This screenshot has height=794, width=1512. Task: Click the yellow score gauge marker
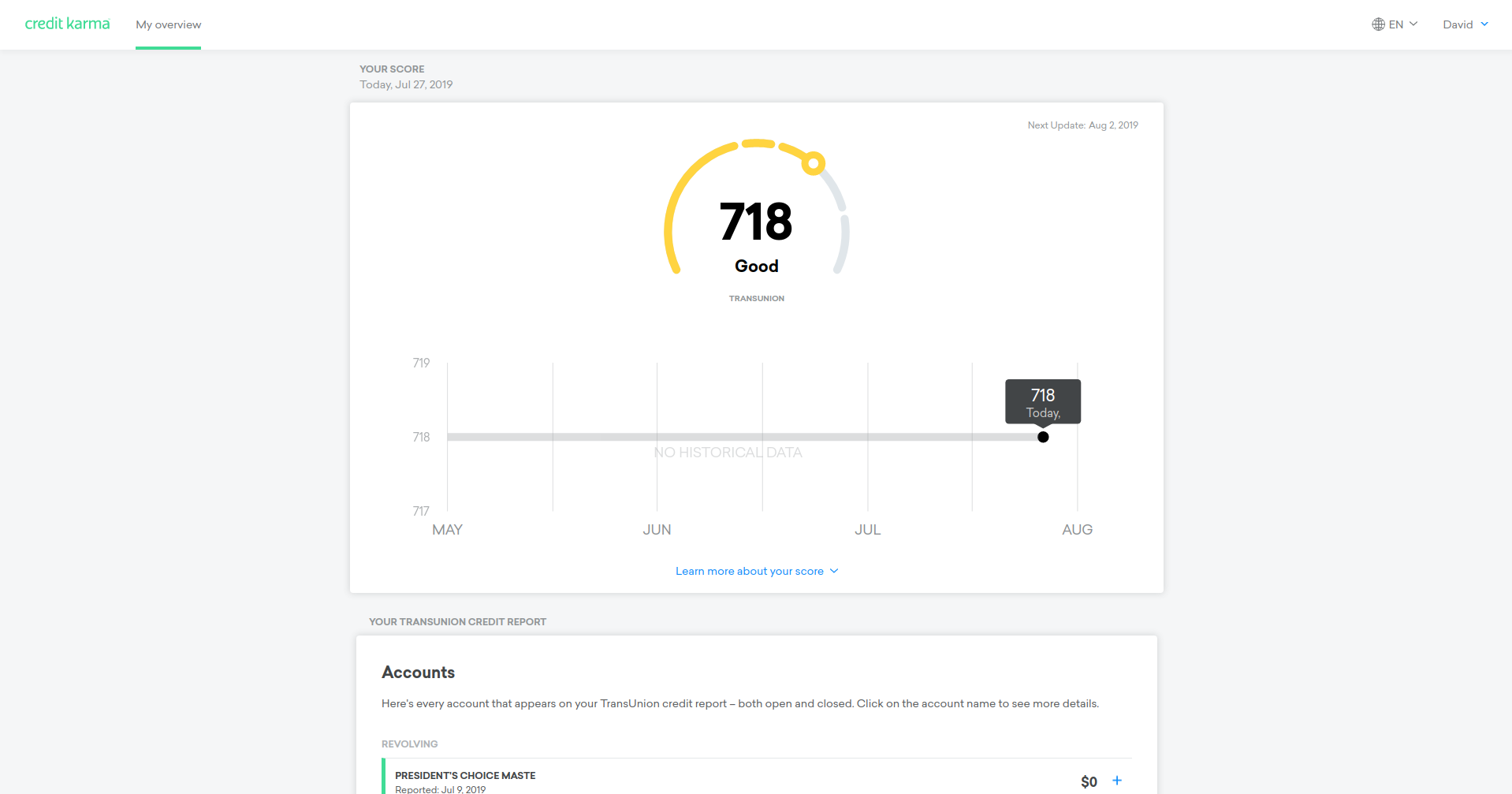(x=813, y=163)
